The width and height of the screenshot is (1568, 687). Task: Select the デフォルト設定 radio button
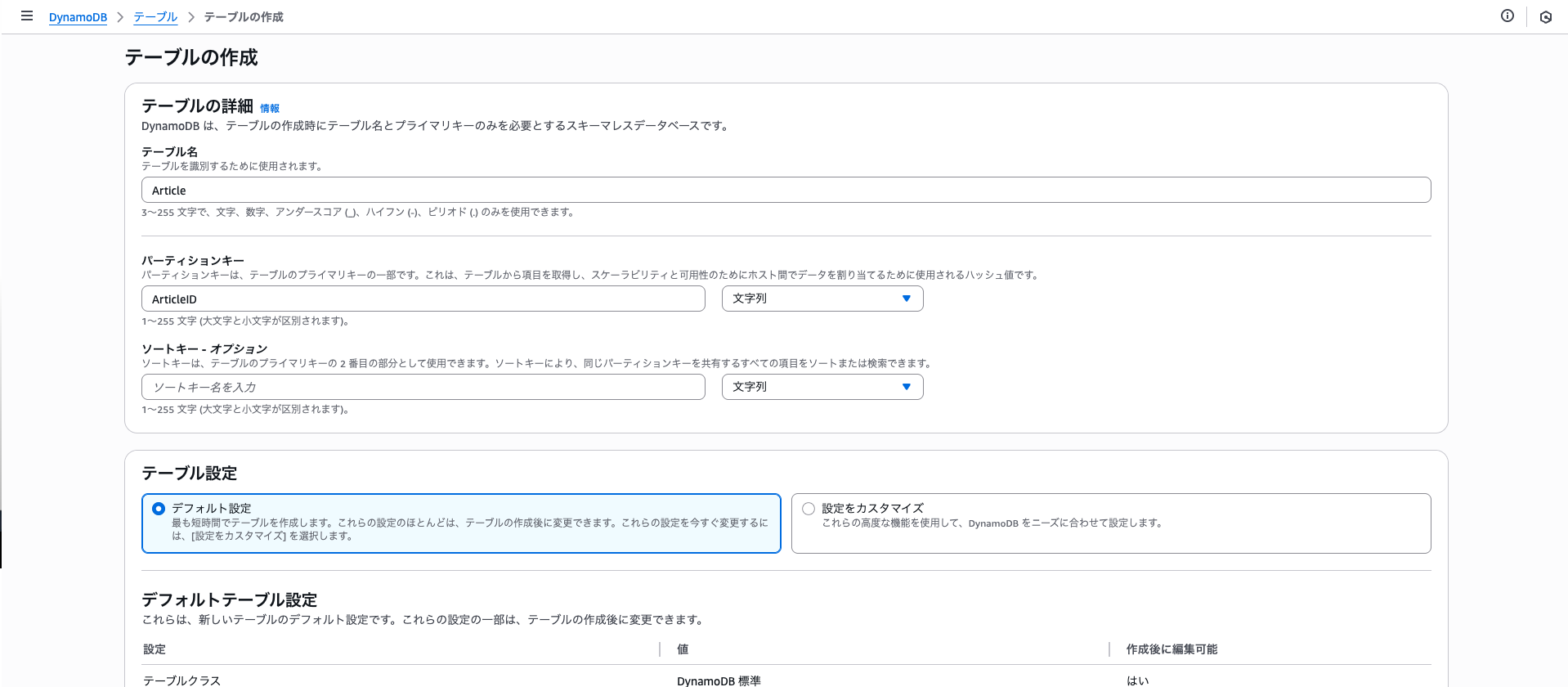pos(159,509)
